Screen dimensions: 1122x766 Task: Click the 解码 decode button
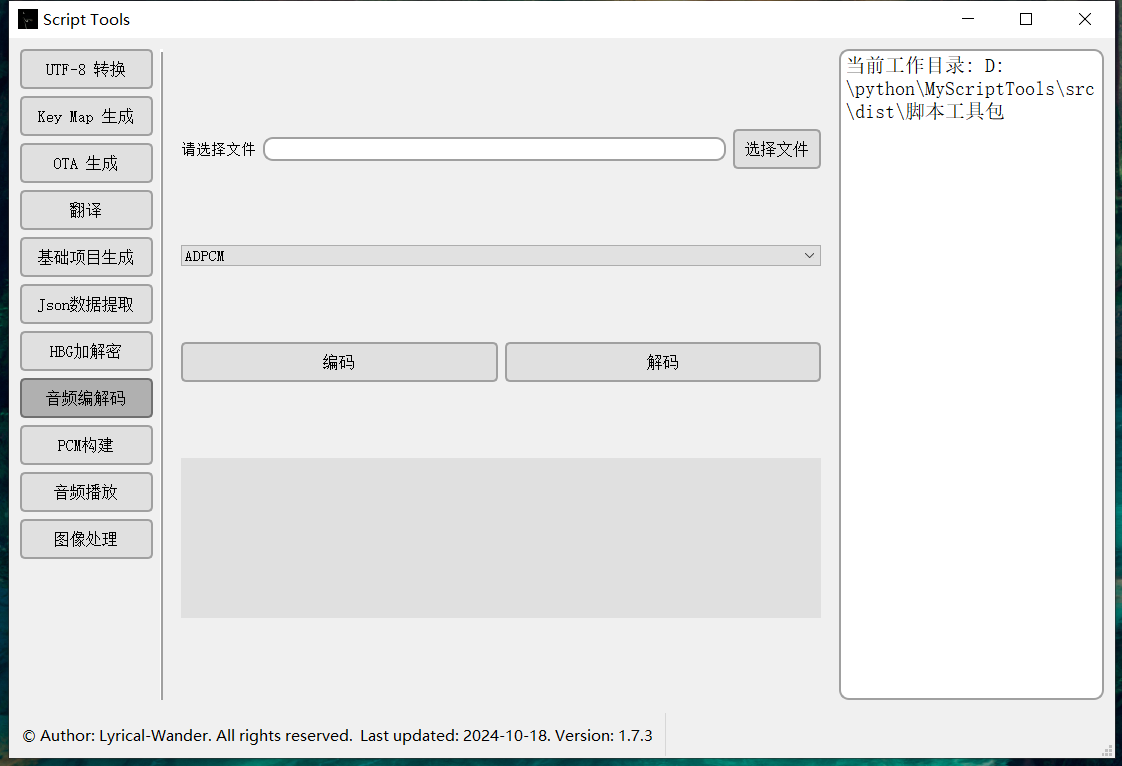click(x=663, y=362)
